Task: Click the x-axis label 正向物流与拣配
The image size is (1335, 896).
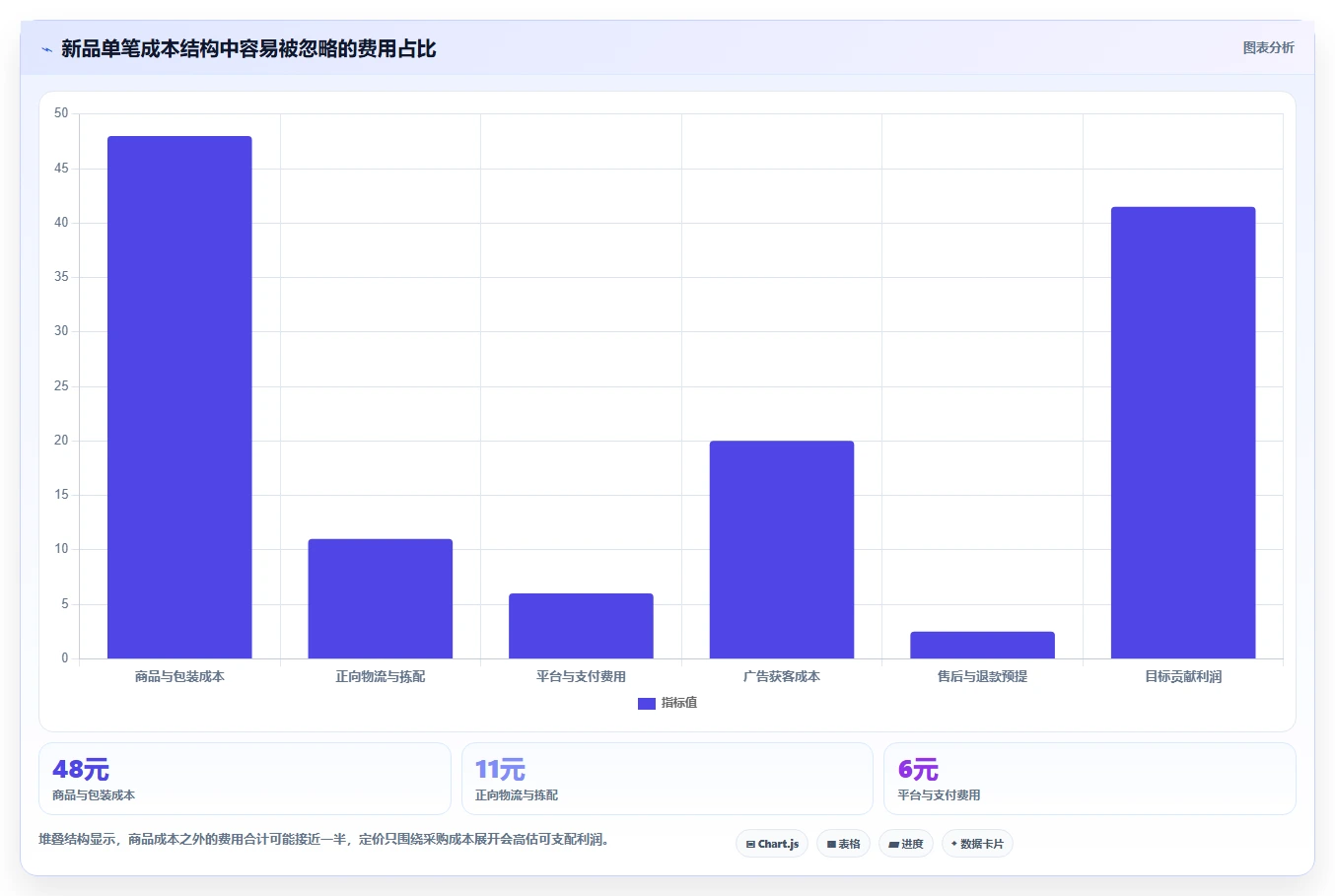Action: [381, 676]
